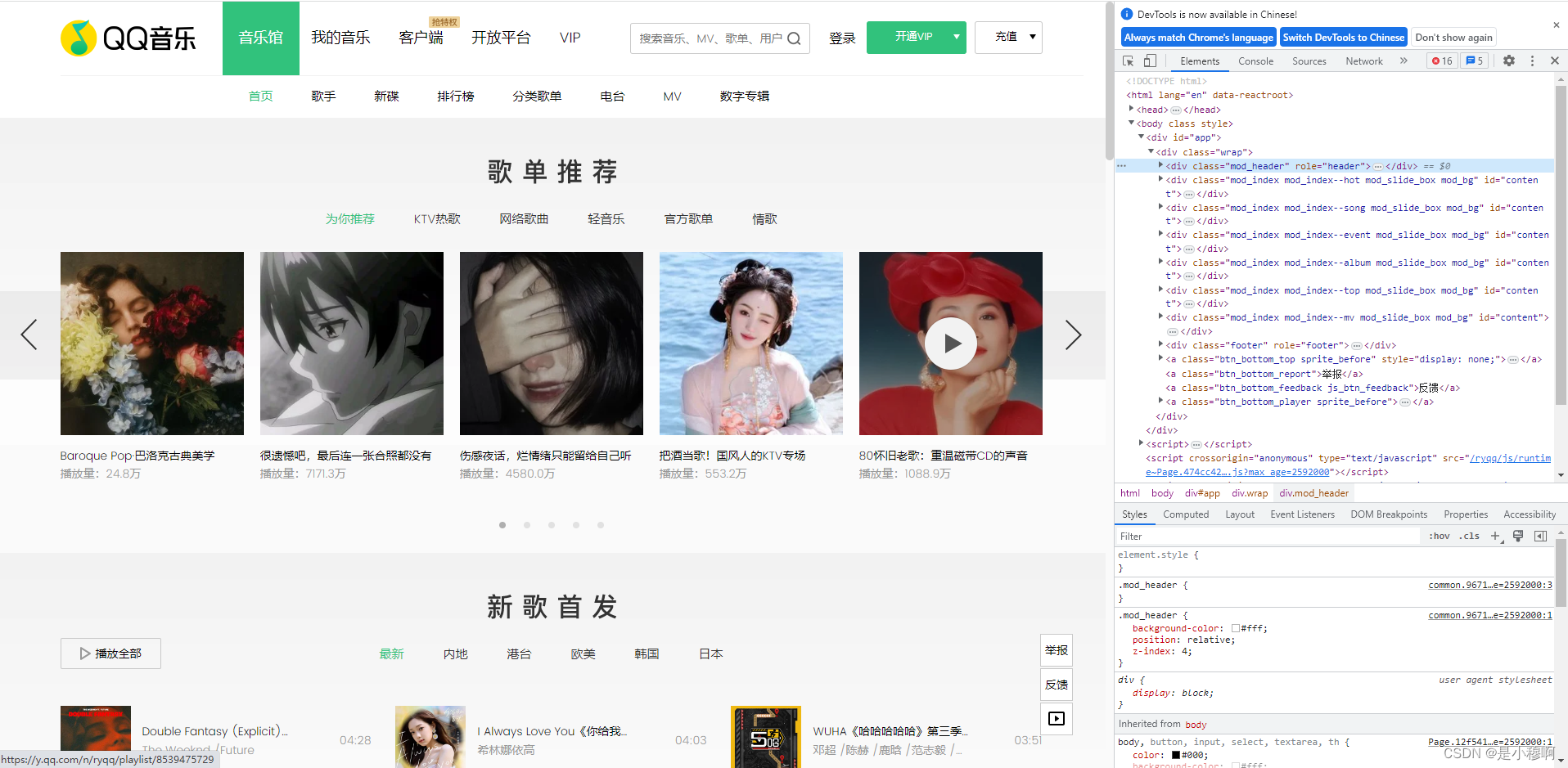
Task: Open the 开通VIP dropdown arrow
Action: [x=956, y=37]
